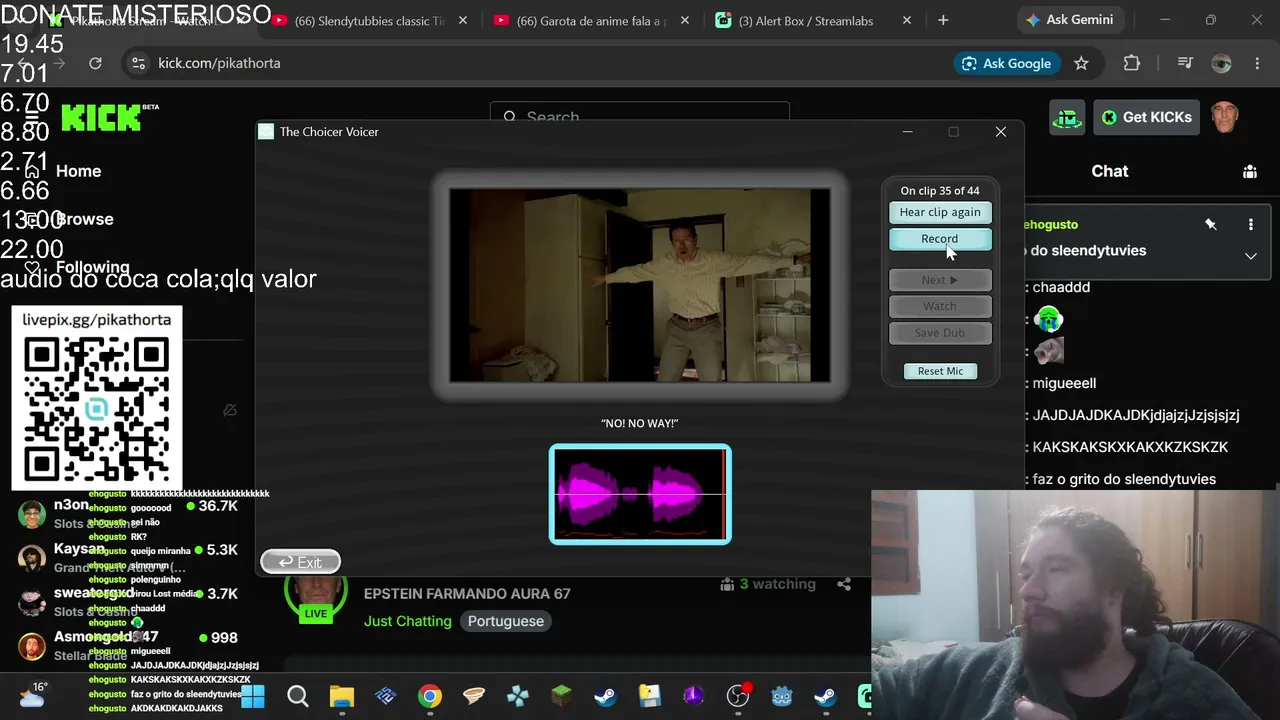The width and height of the screenshot is (1280, 720).
Task: Open the Windows Start menu
Action: tap(253, 696)
